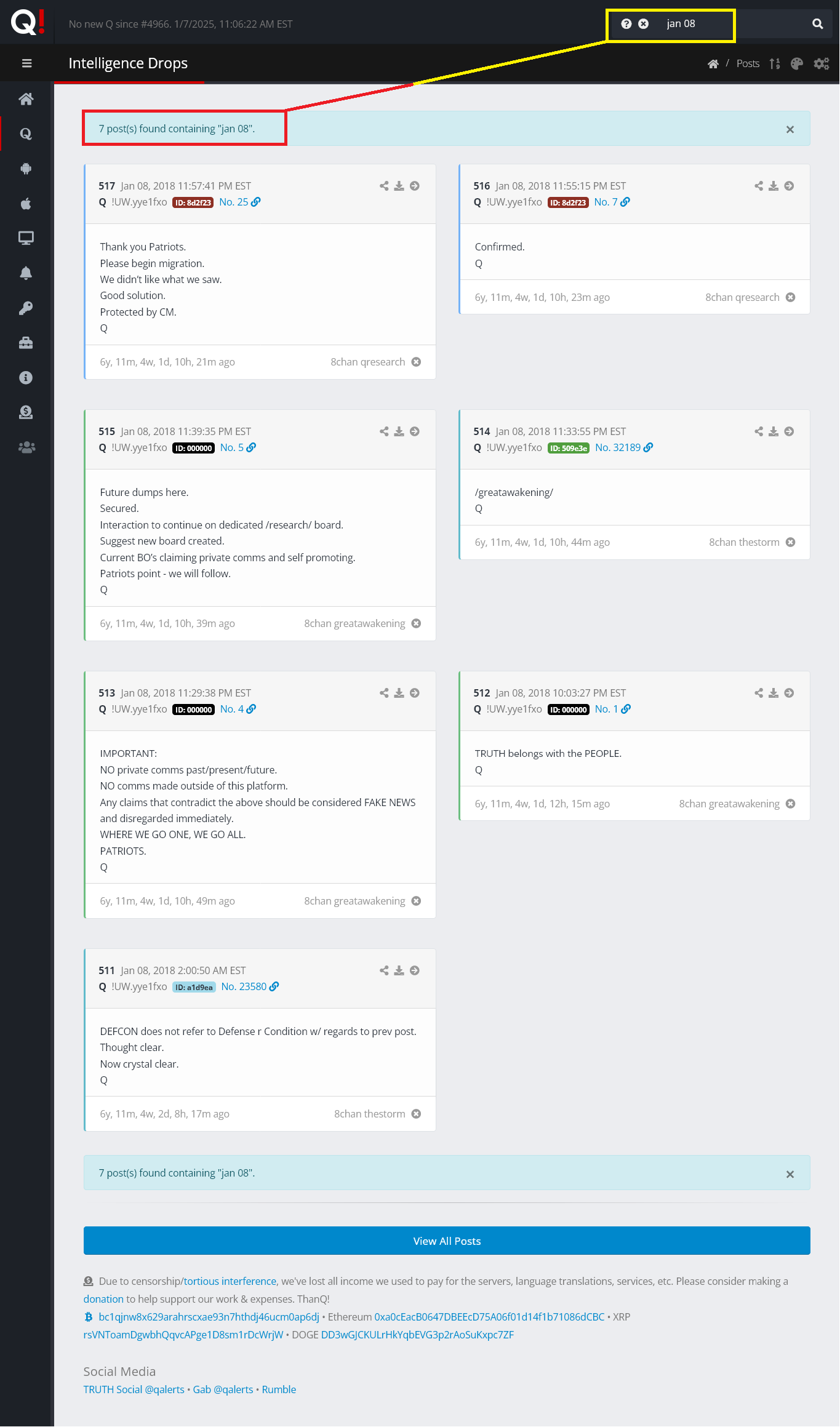The height and width of the screenshot is (1427, 840).
Task: Click the Bitcoin address link
Action: [209, 1317]
